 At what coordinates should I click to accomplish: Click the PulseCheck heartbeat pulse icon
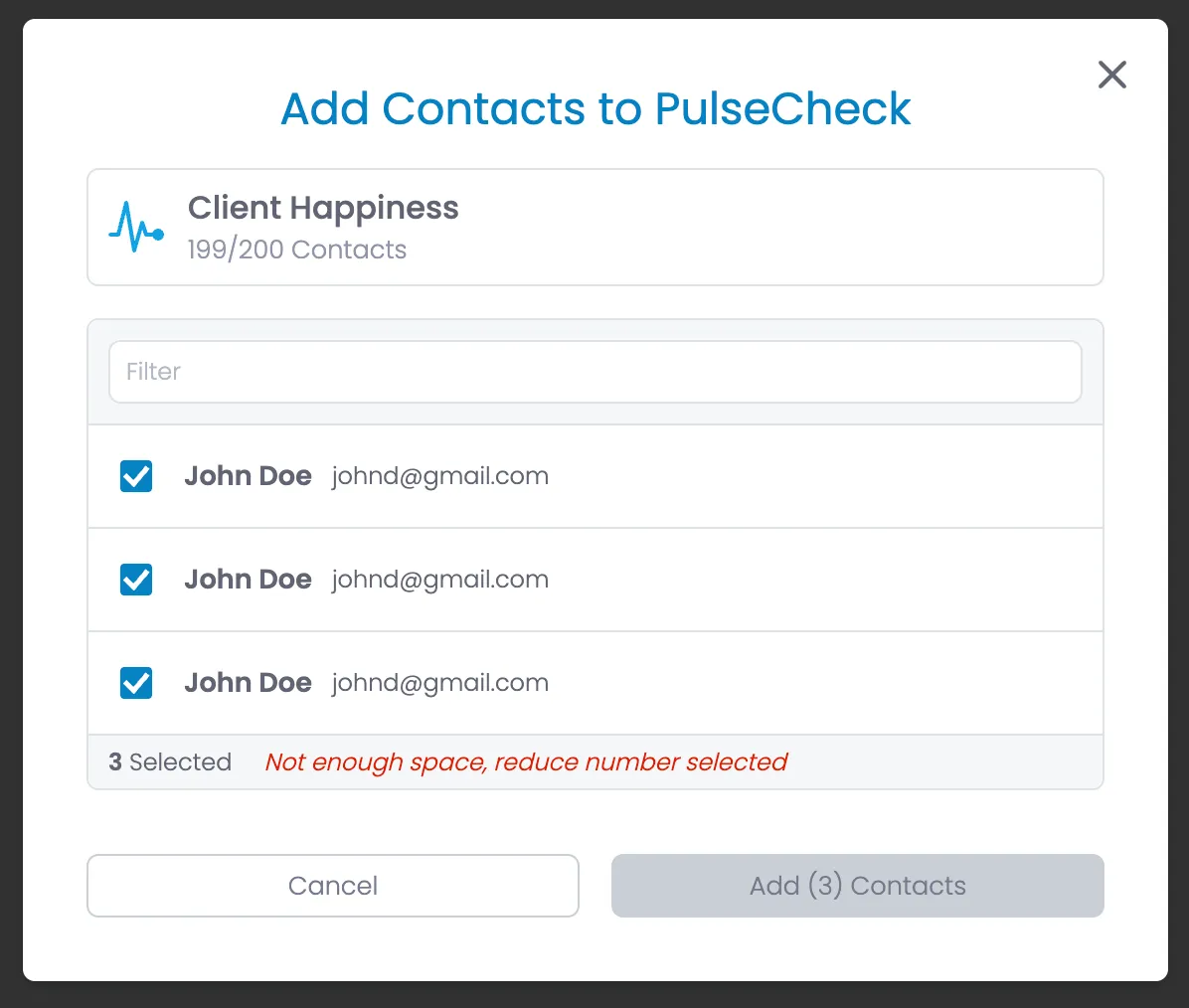[x=136, y=227]
